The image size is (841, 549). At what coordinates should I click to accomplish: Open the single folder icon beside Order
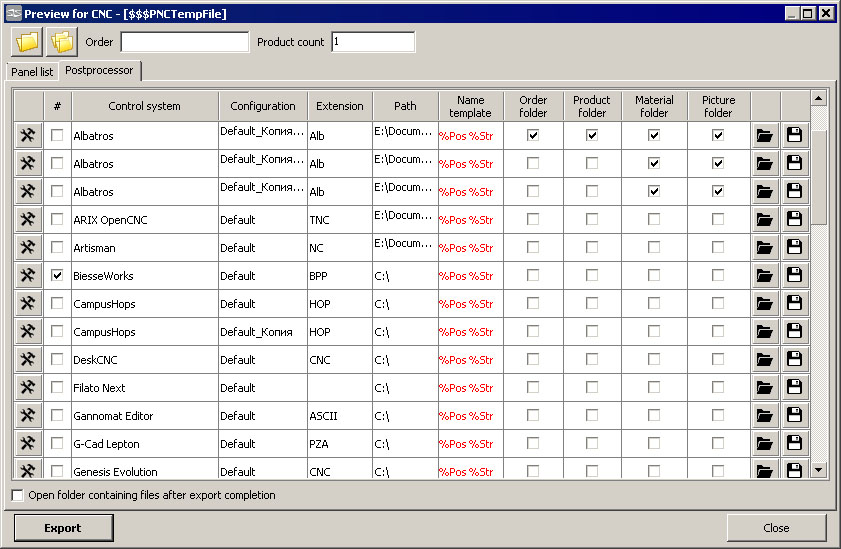(27, 42)
